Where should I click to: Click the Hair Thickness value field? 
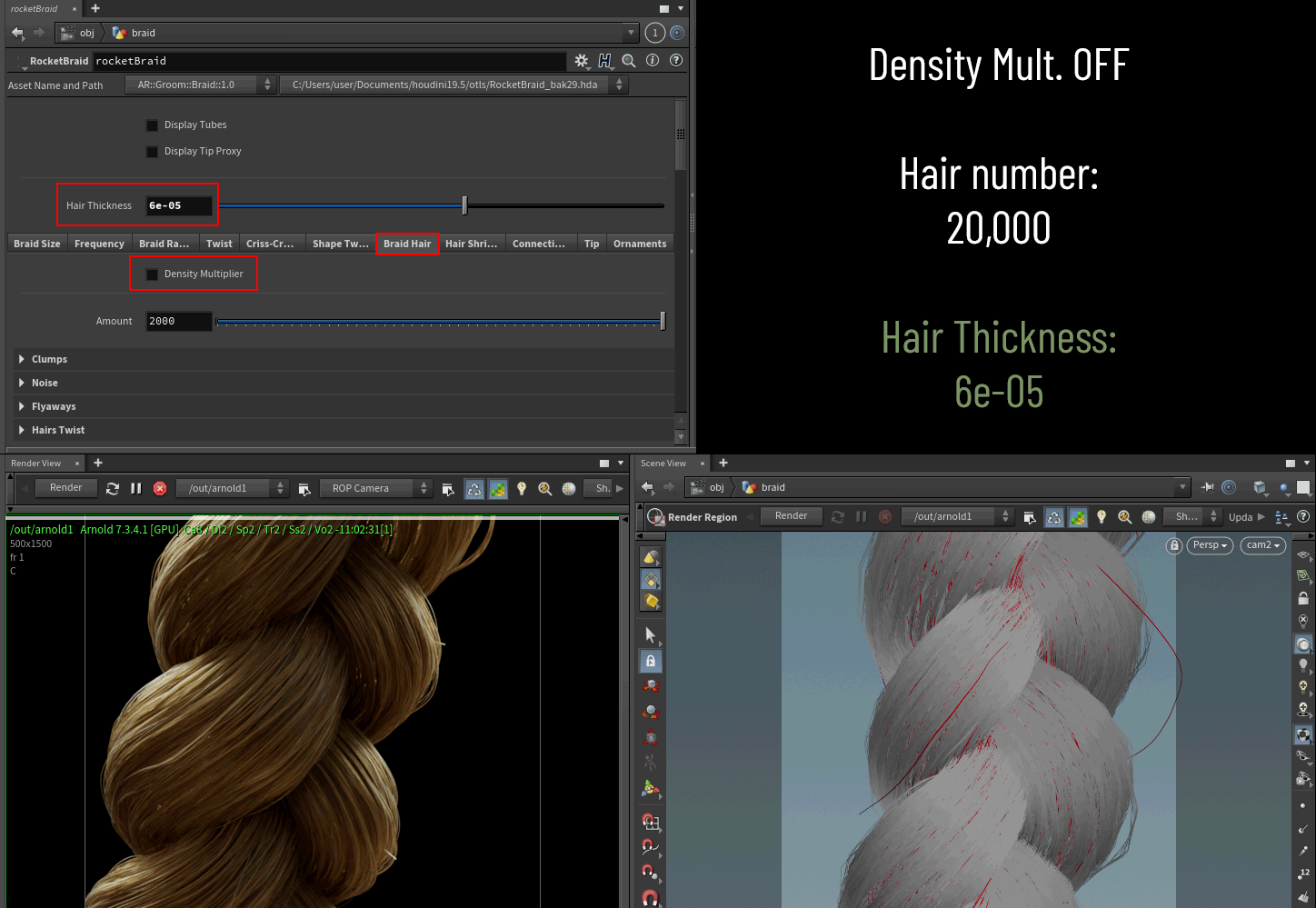coord(179,205)
